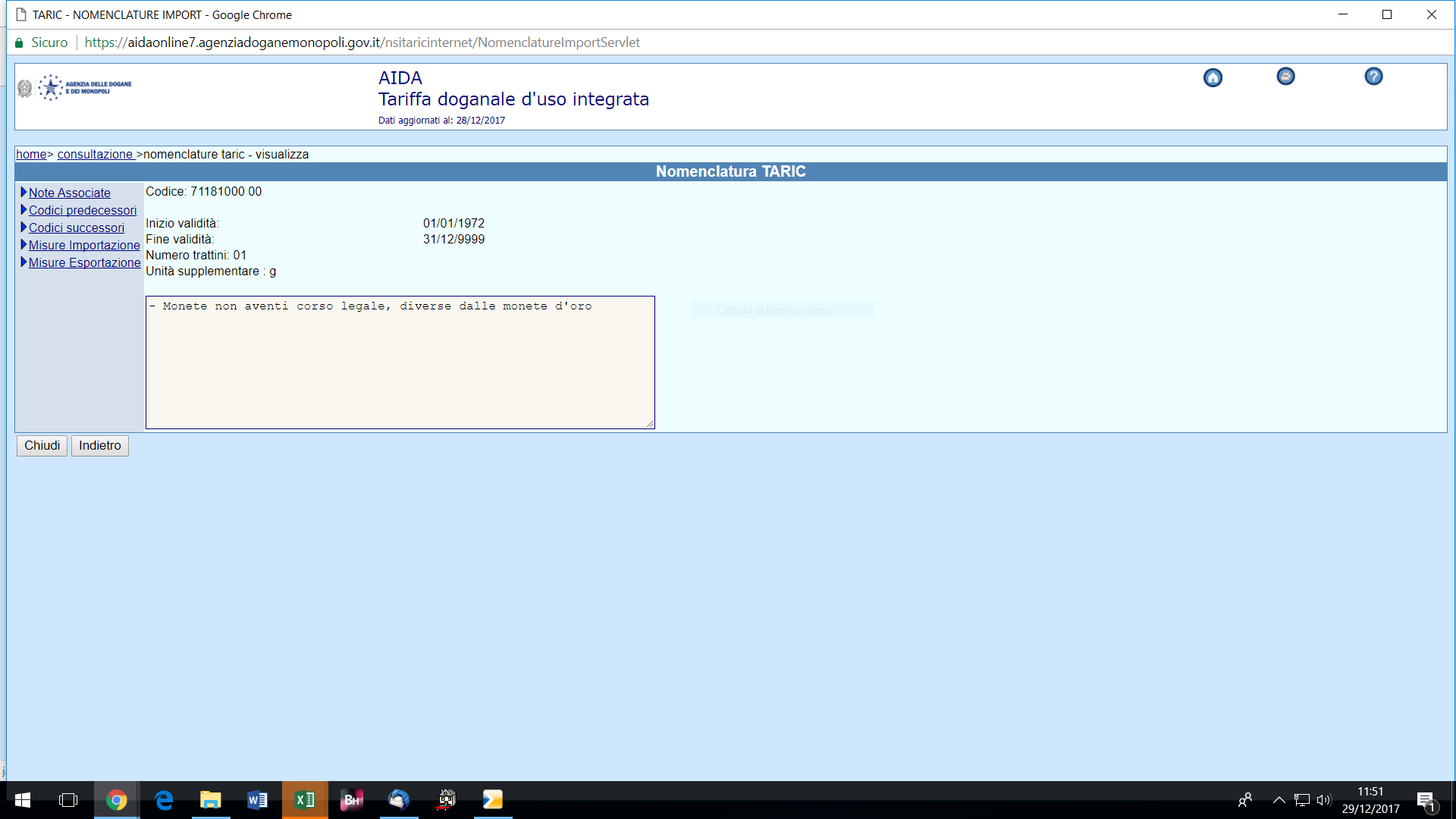
Task: Open Excel from the taskbar
Action: (x=305, y=799)
